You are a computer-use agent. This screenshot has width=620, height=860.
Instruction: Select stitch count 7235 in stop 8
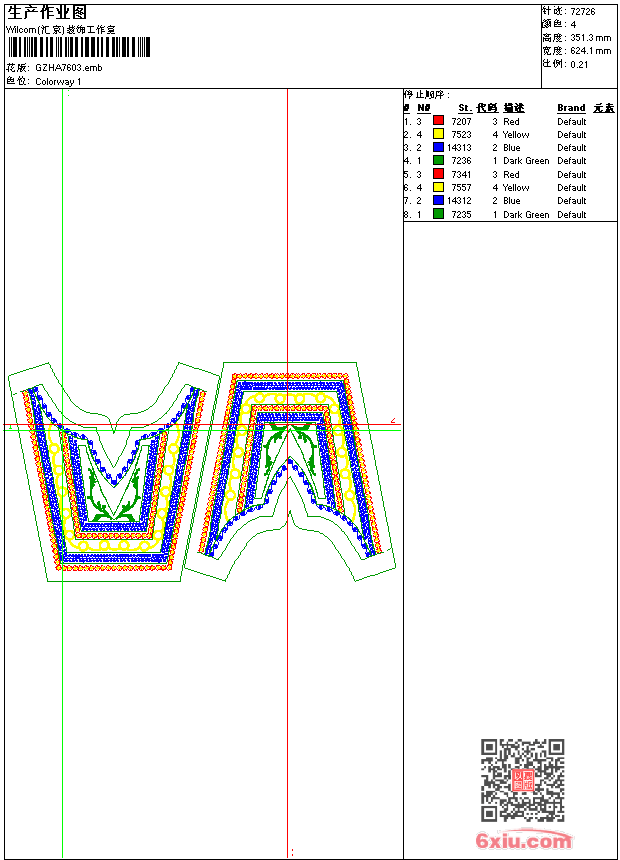coord(461,215)
